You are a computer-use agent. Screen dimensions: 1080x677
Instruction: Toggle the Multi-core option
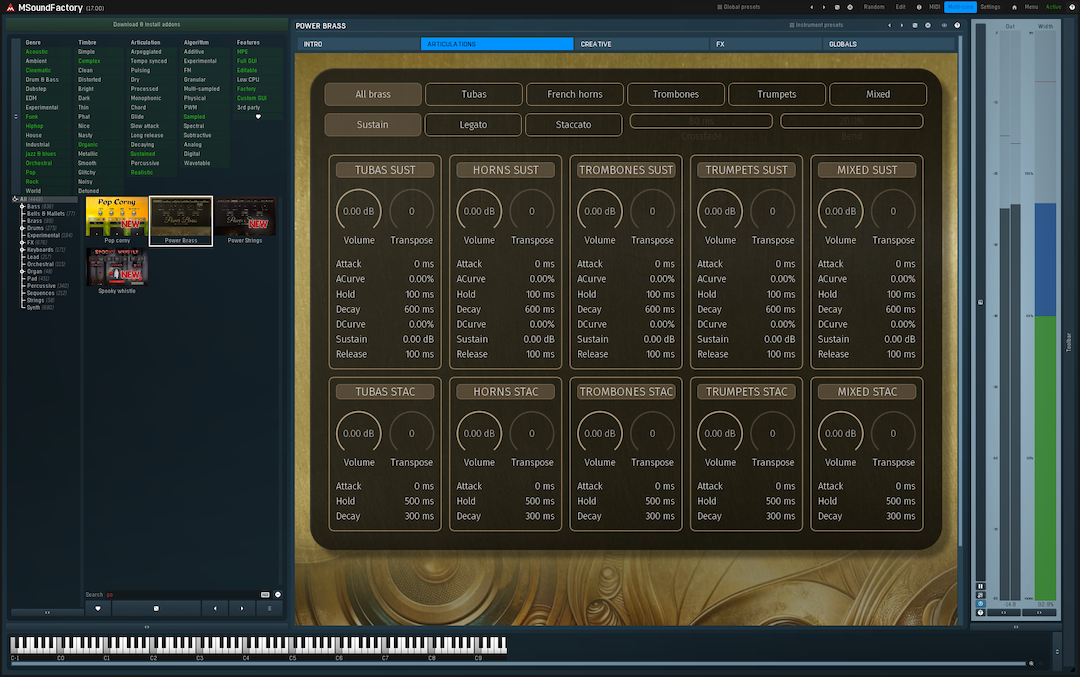[959, 7]
